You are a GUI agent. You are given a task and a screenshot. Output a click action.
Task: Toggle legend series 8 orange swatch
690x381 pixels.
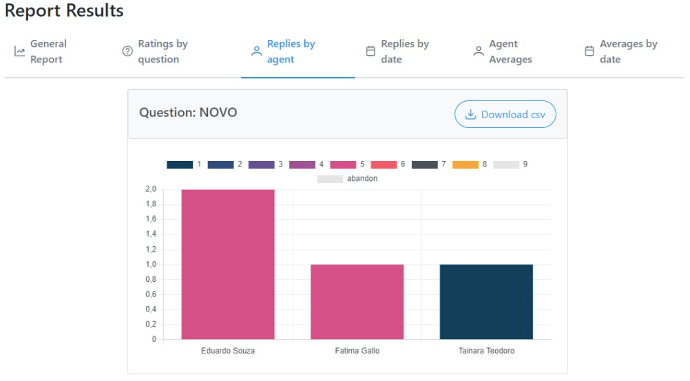(465, 165)
